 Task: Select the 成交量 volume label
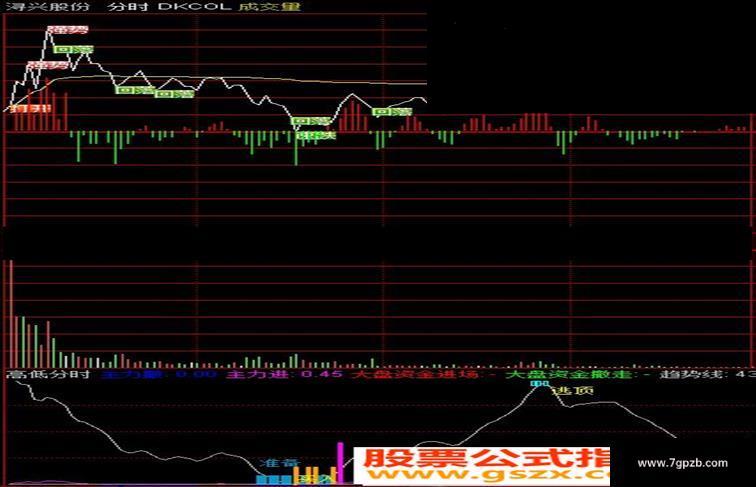click(x=269, y=7)
